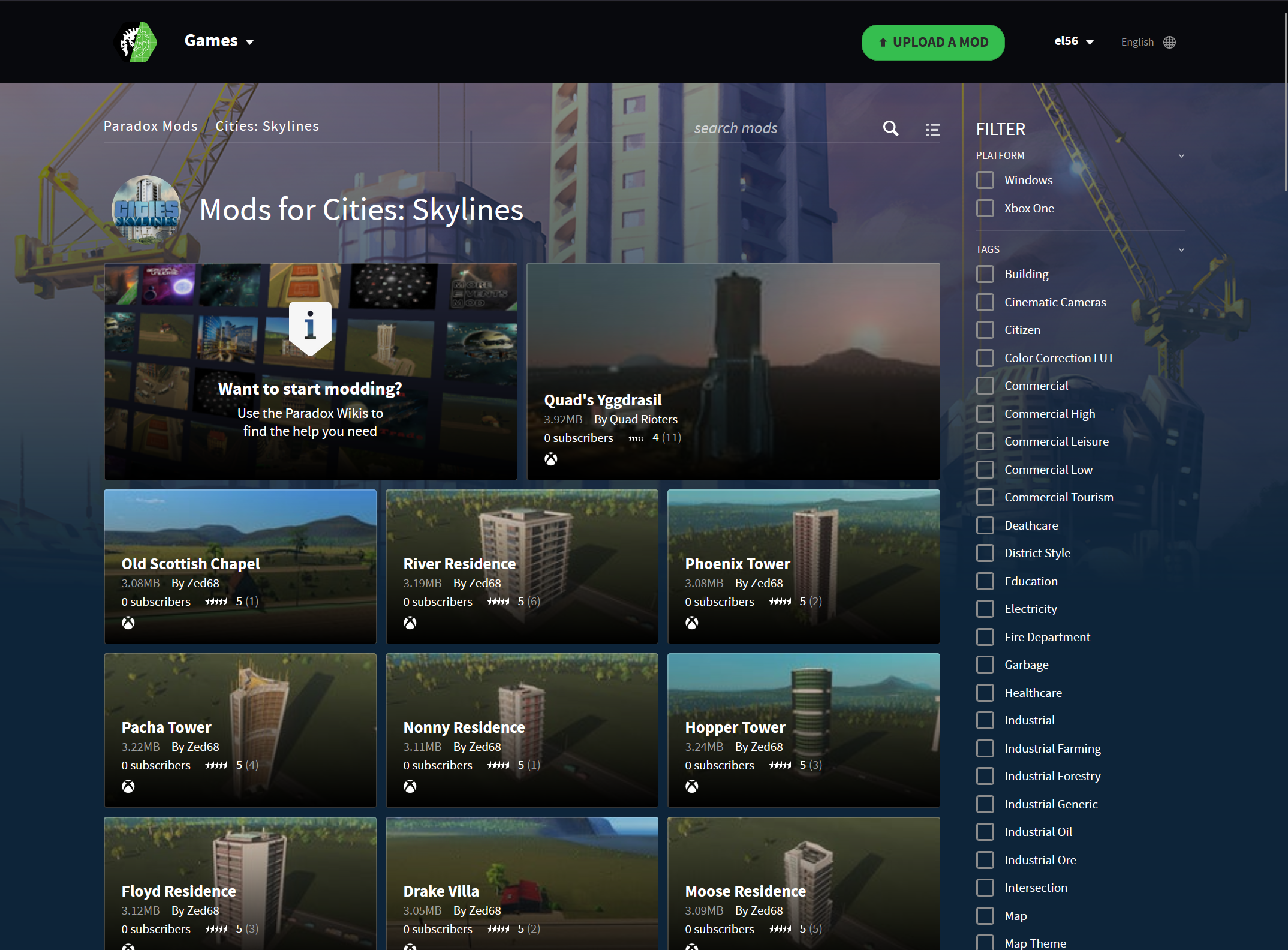Click Xbox icon on Quad's Yggdrasil card
The image size is (1288, 950).
tap(550, 459)
